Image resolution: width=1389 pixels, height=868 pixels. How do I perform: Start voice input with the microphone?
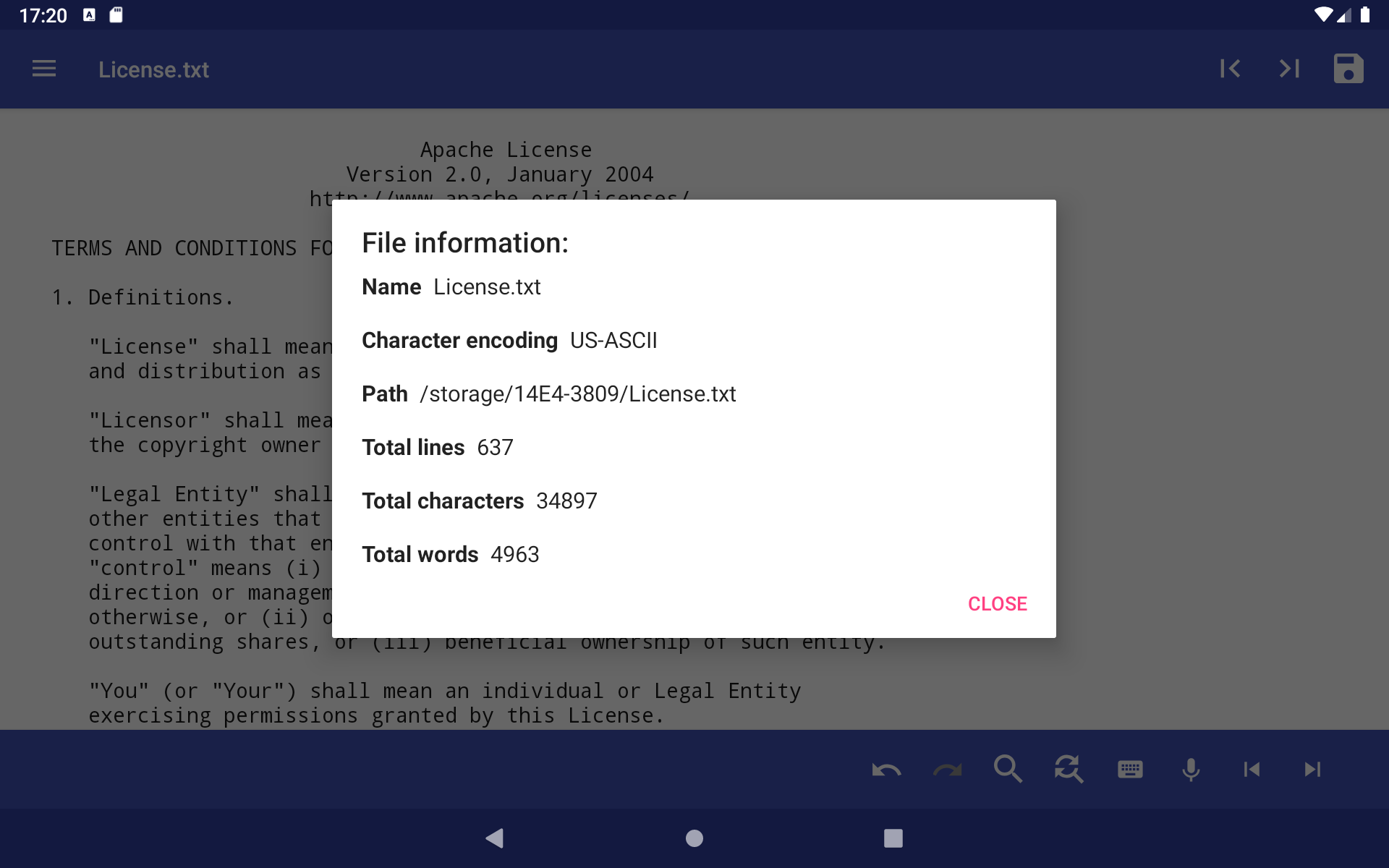[x=1191, y=770]
